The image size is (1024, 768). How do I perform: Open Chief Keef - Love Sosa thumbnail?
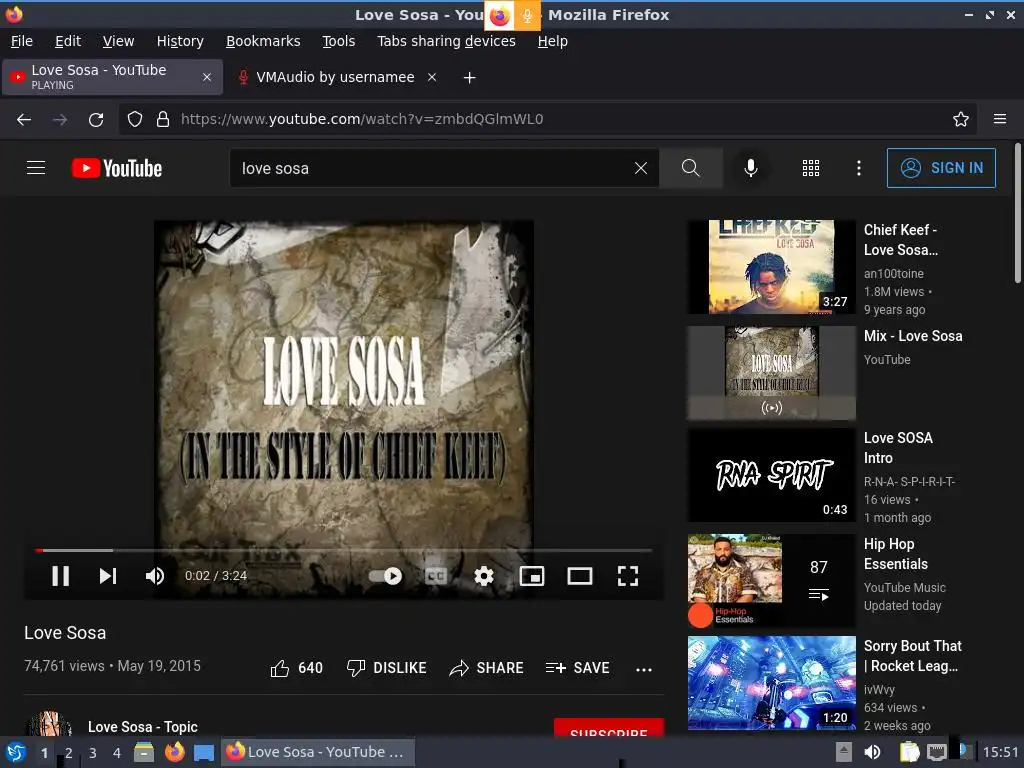[x=771, y=266]
